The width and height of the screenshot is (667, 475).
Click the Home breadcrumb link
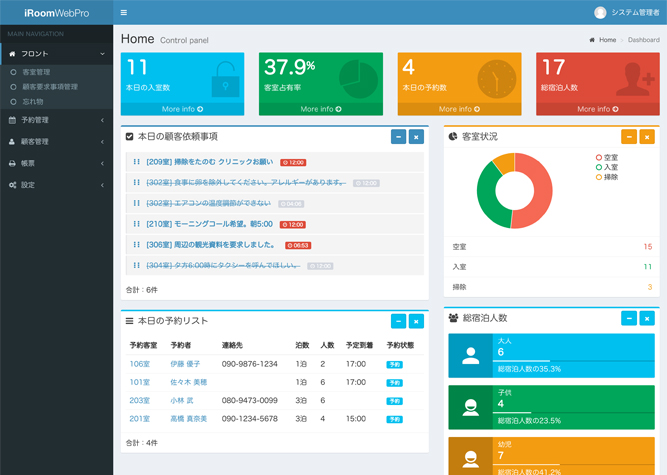[x=607, y=40]
